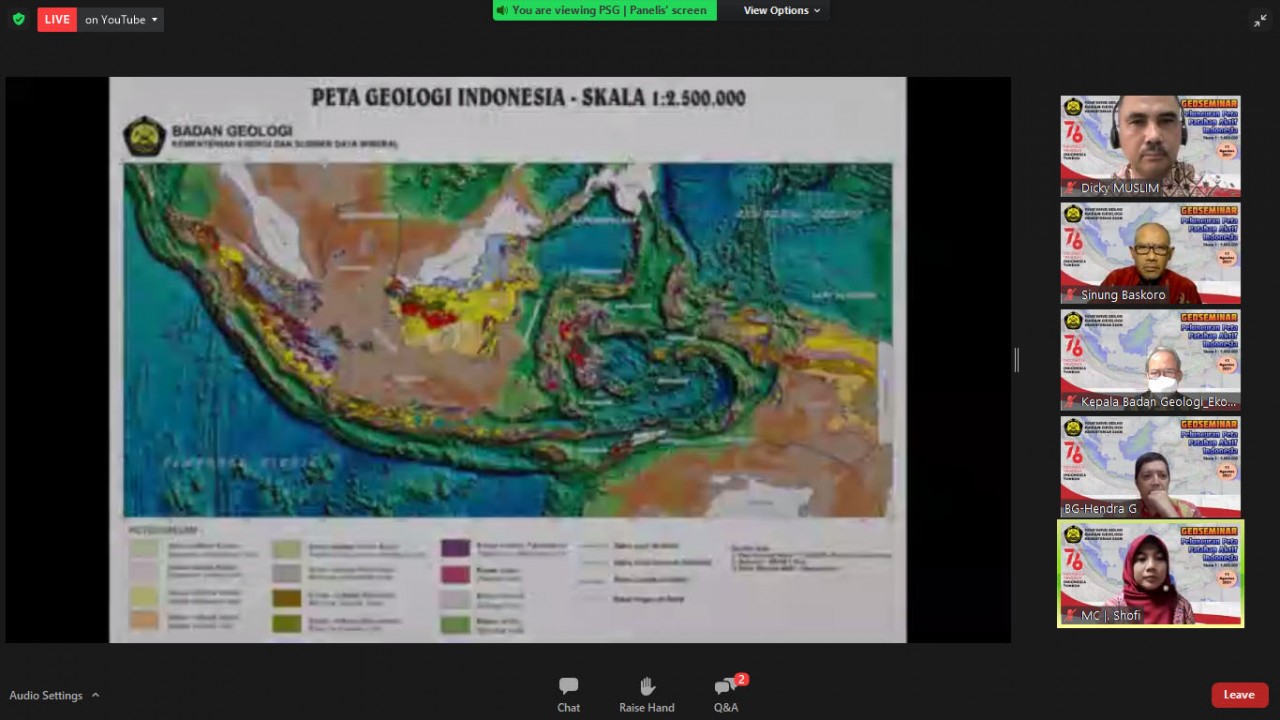Click the red LIVE indicator badge
The width and height of the screenshot is (1280, 720).
57,19
